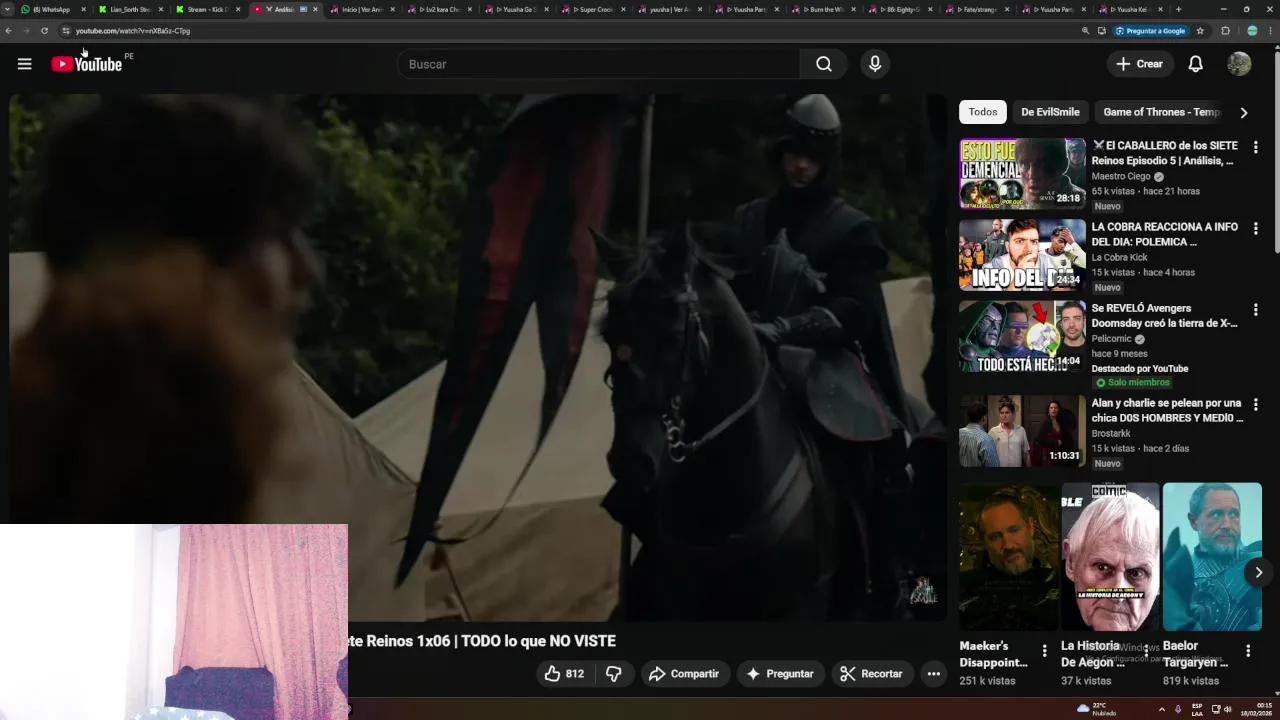
Task: Switch to the Burn the Witch tab
Action: click(x=826, y=9)
